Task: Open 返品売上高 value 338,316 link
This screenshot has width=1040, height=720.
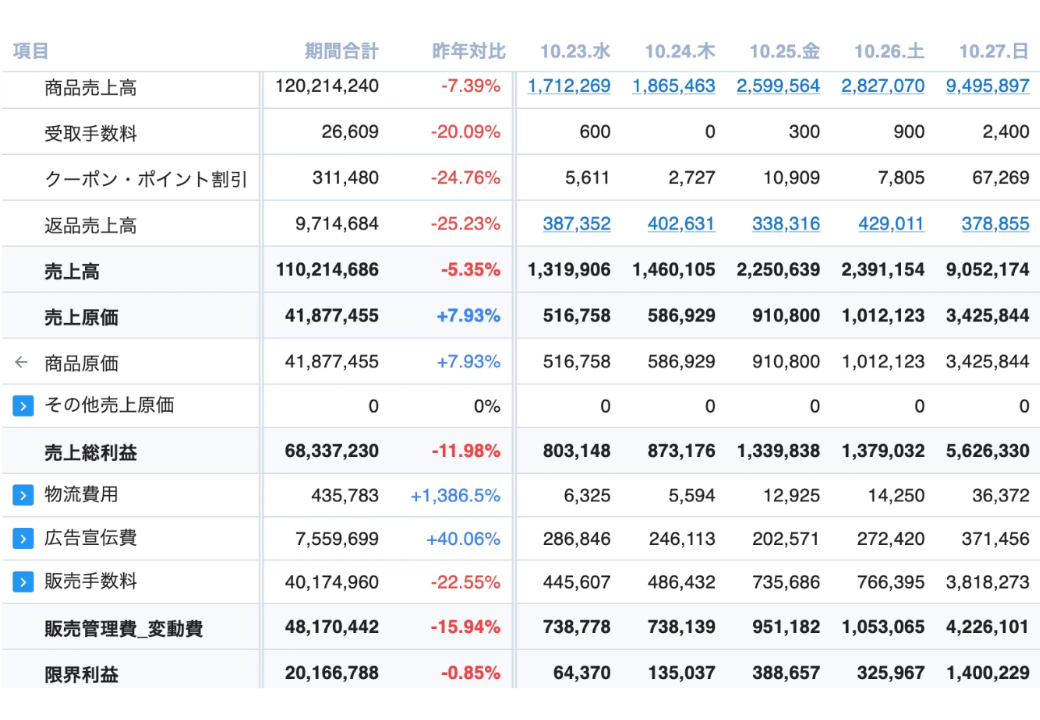Action: click(x=785, y=224)
